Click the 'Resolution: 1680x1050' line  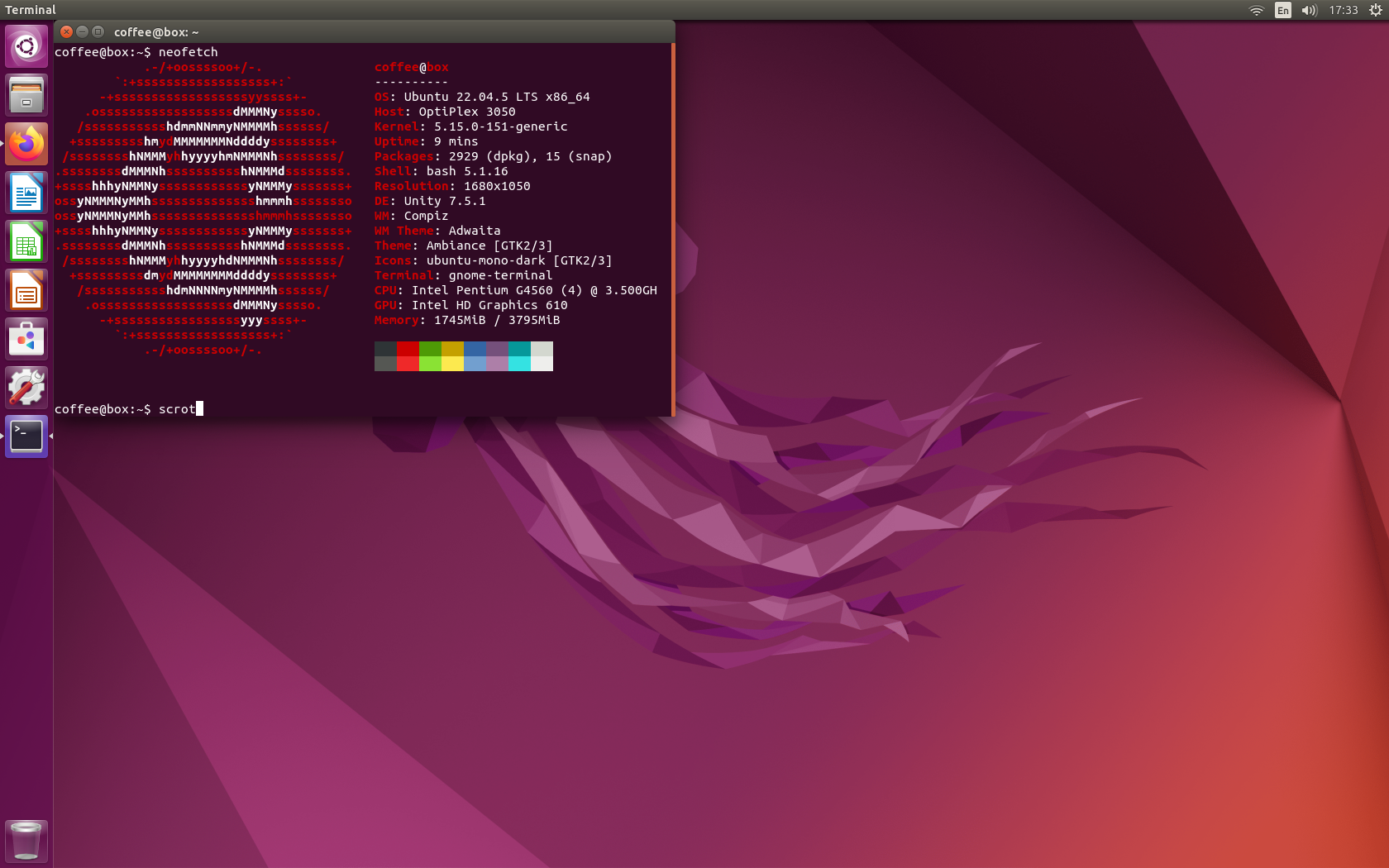point(452,186)
